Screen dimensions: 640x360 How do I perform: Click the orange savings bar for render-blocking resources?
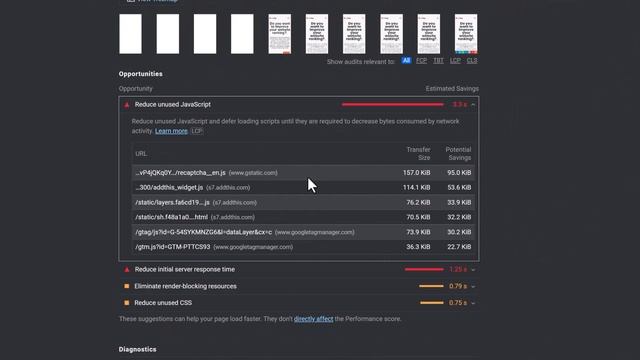click(431, 286)
